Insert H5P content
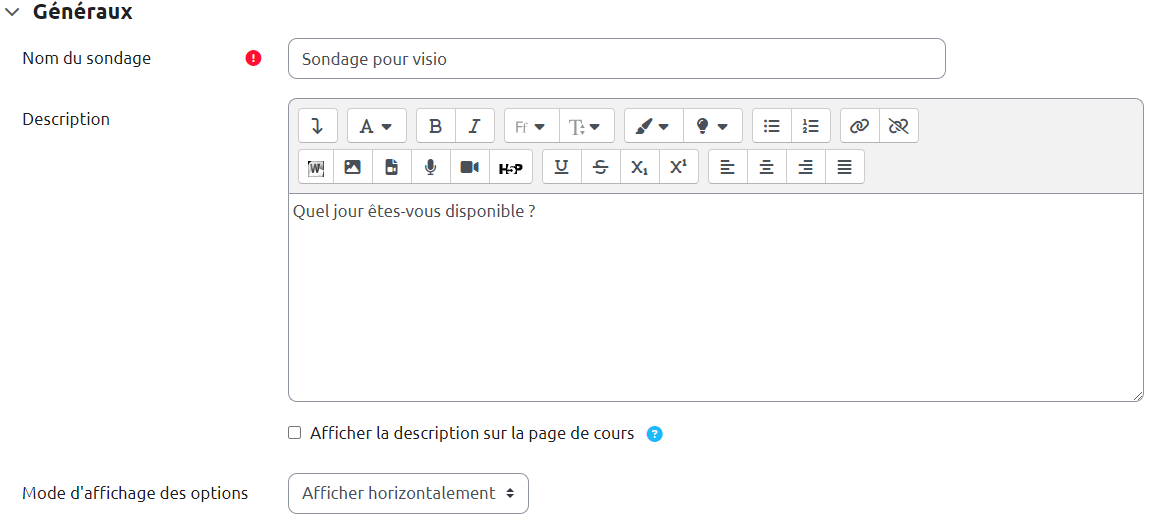This screenshot has width=1151, height=522. click(510, 168)
